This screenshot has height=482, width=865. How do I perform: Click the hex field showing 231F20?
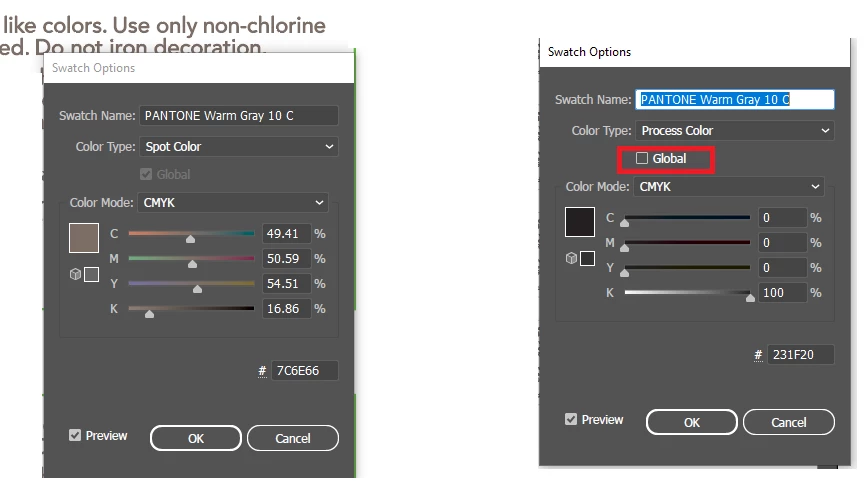coord(800,355)
